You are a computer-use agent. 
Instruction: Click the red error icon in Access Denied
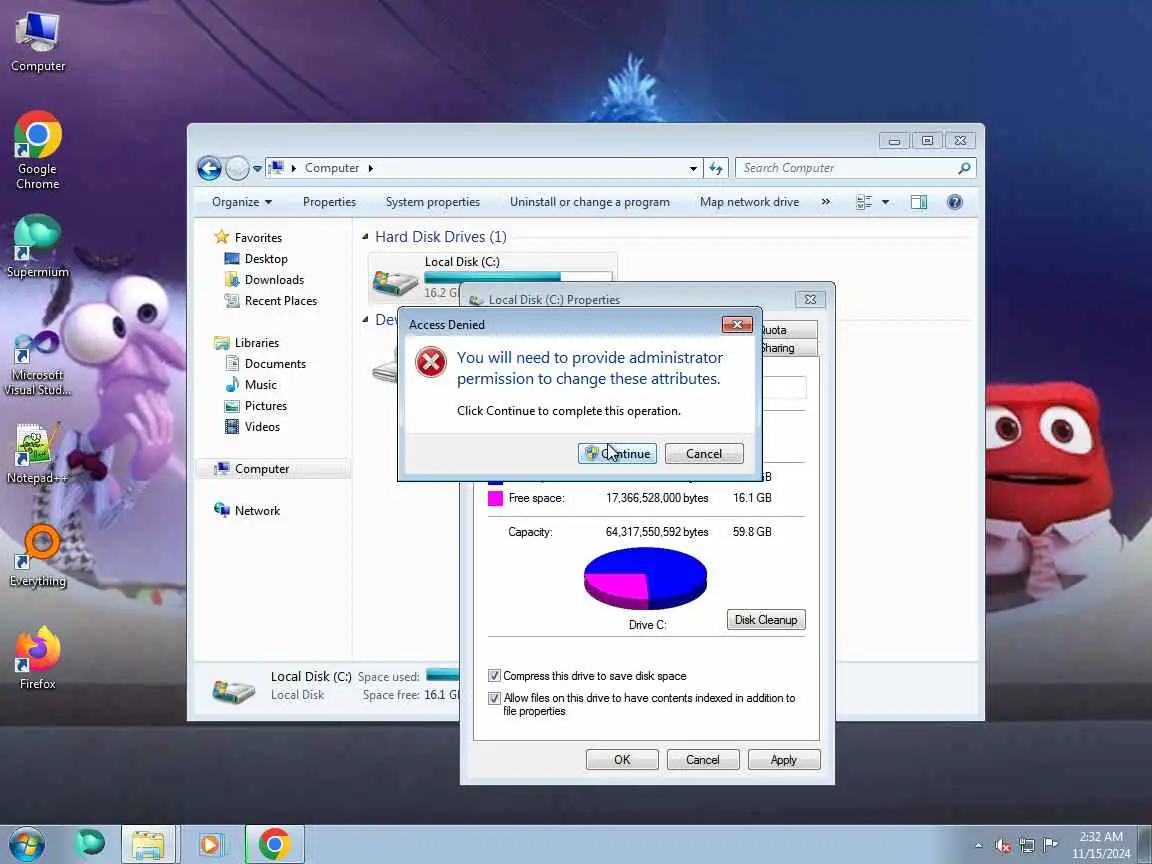[x=431, y=362]
